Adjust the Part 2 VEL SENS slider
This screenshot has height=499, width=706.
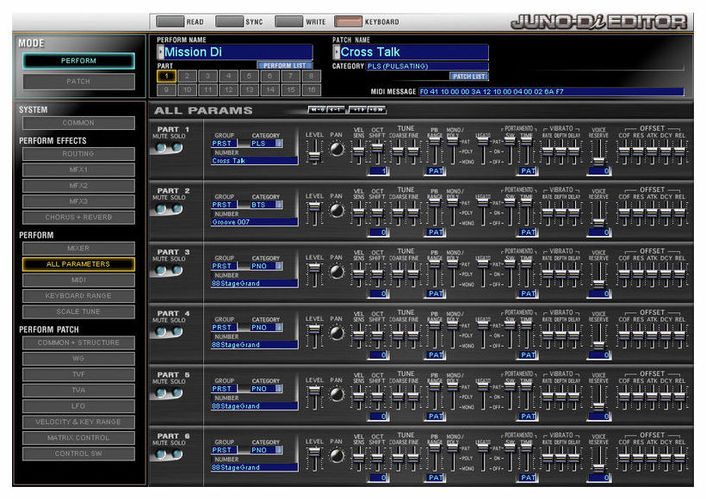tap(358, 213)
